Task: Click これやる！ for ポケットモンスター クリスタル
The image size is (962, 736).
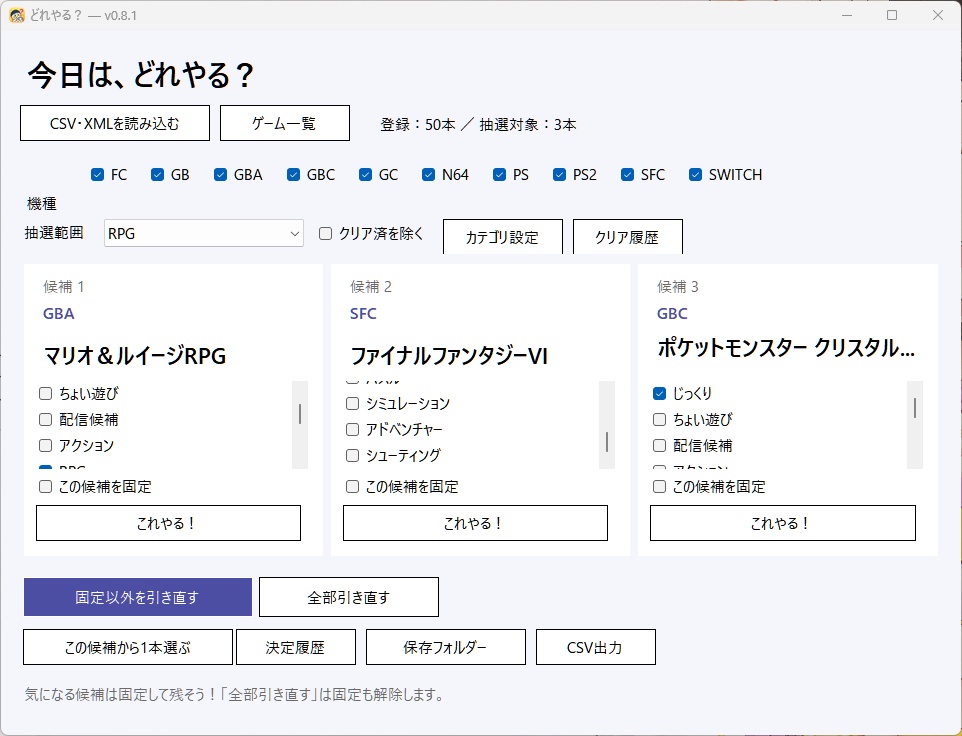Action: click(783, 523)
